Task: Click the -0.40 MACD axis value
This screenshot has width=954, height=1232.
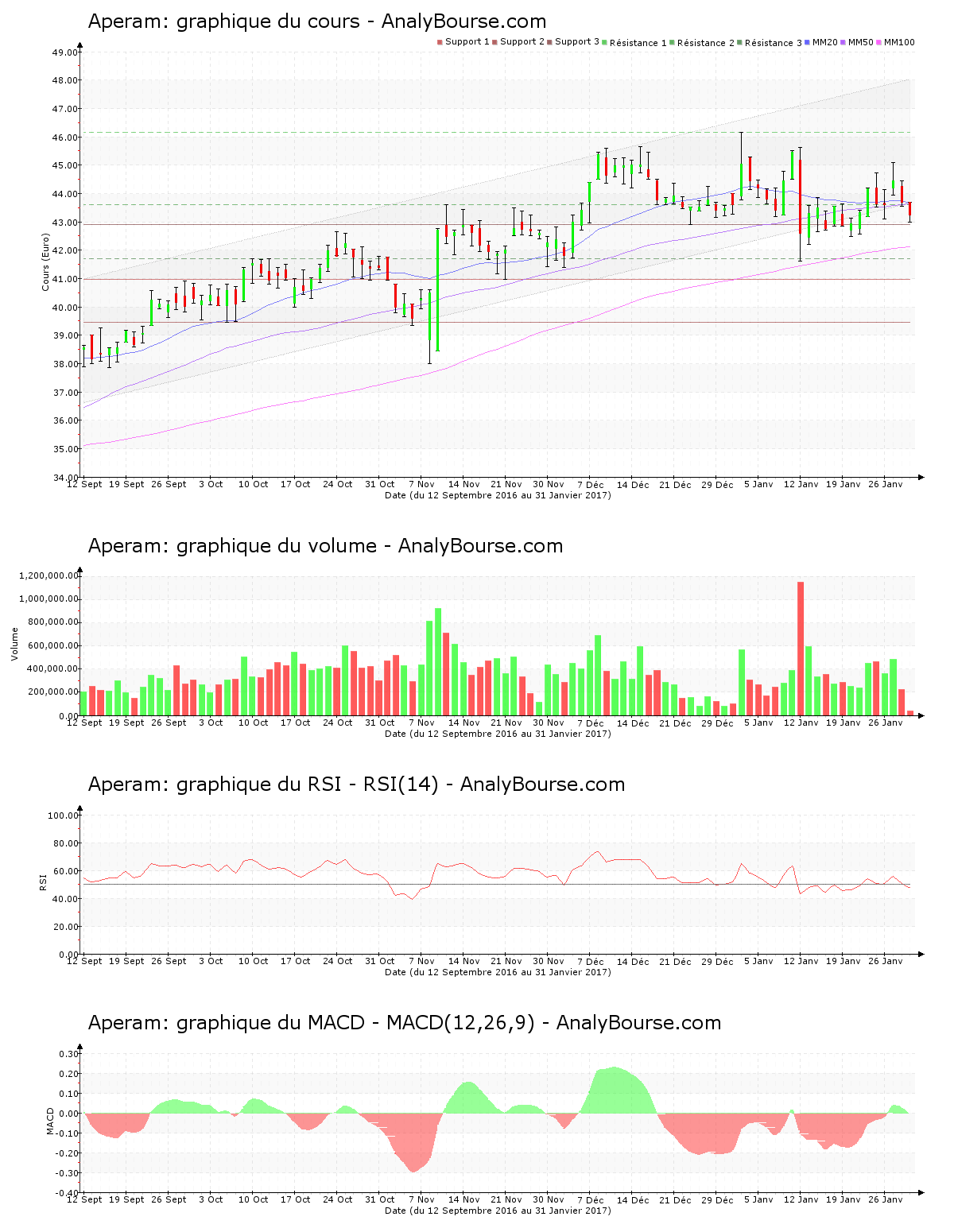Action: (x=67, y=1193)
